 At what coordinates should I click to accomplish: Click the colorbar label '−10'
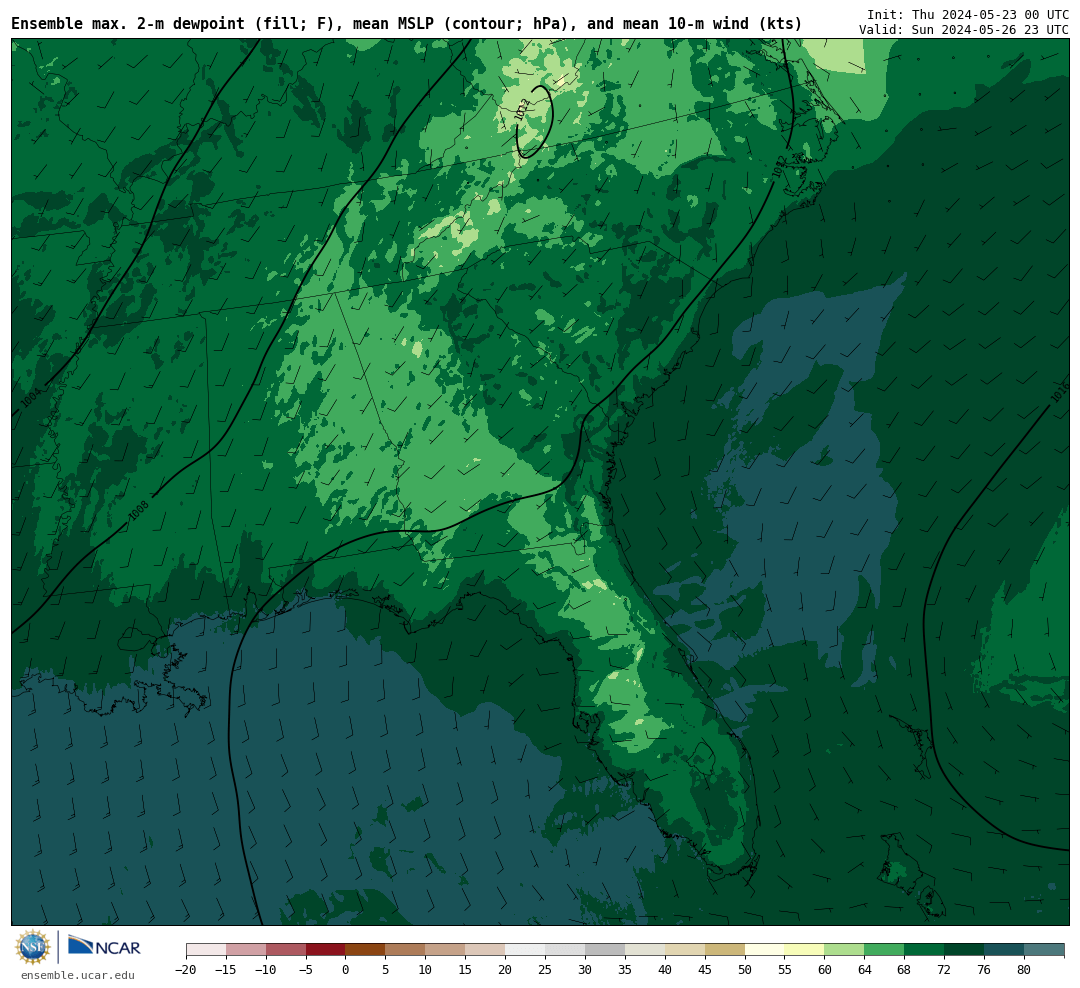click(x=266, y=970)
